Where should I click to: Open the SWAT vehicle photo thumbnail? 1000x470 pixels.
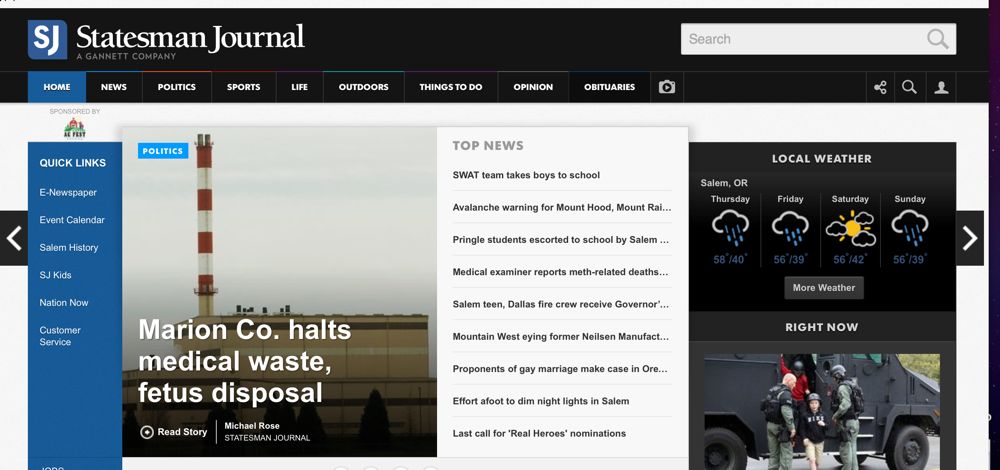[x=821, y=410]
